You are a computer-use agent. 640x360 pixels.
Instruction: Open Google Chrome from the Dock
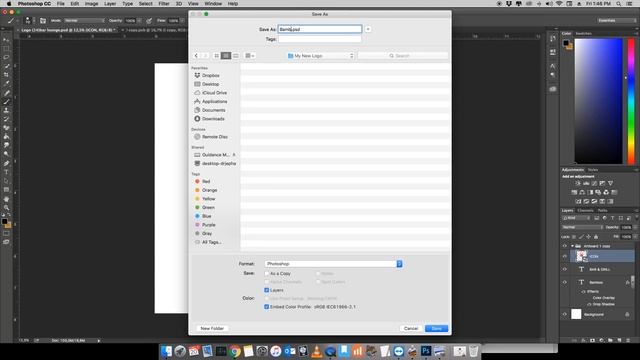235,351
